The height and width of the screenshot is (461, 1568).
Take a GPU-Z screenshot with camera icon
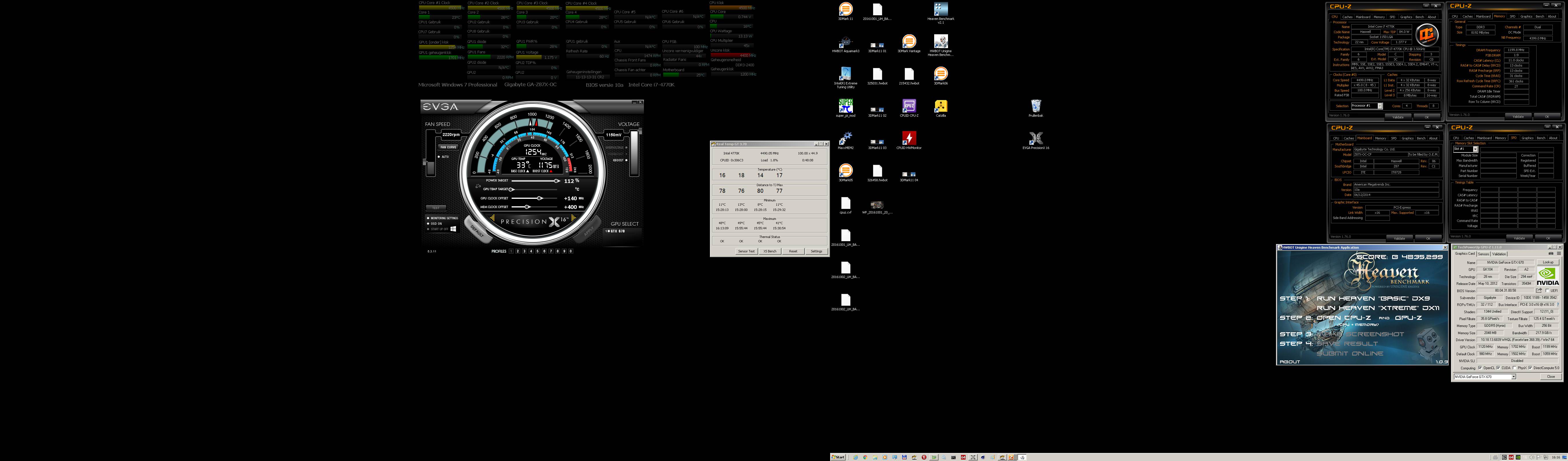coord(1551,254)
